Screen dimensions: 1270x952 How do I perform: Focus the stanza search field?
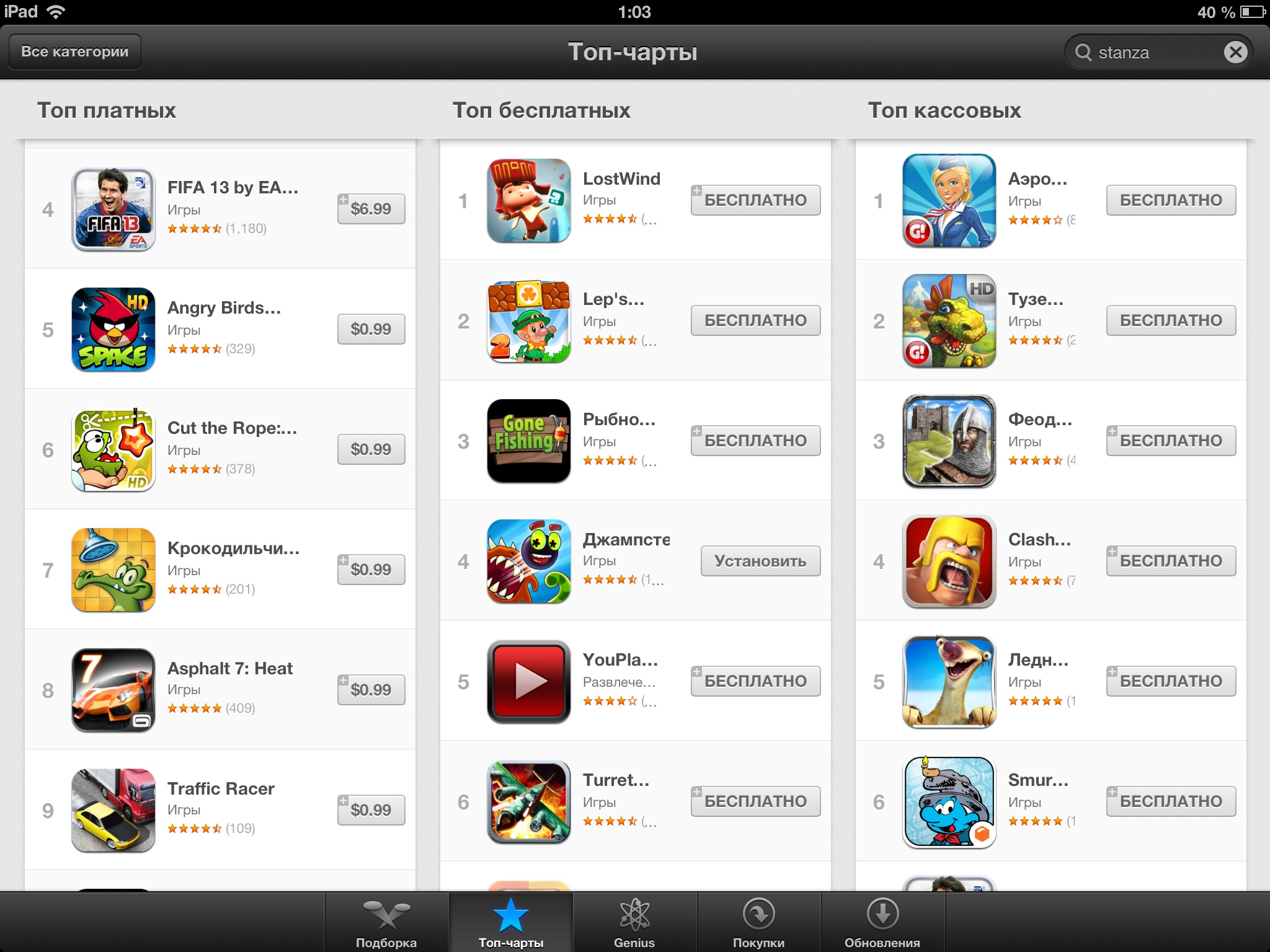click(x=1147, y=52)
